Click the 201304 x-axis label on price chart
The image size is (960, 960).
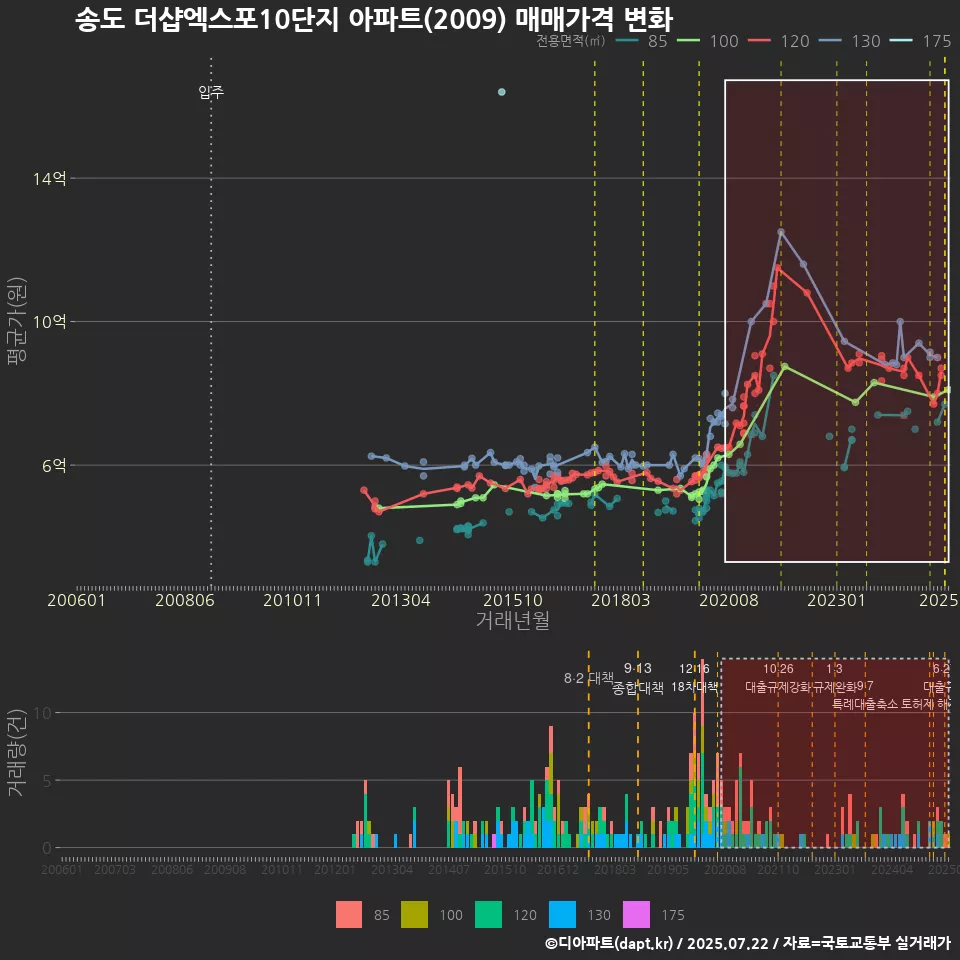pyautogui.click(x=400, y=600)
